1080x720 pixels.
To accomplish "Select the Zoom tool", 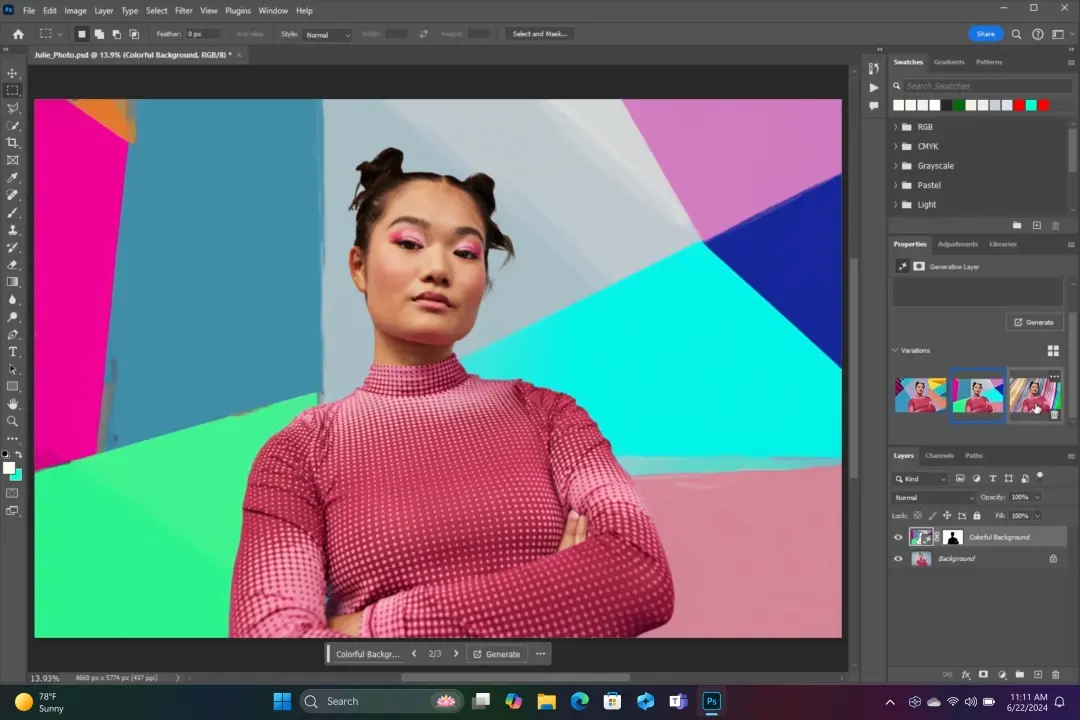I will click(13, 421).
